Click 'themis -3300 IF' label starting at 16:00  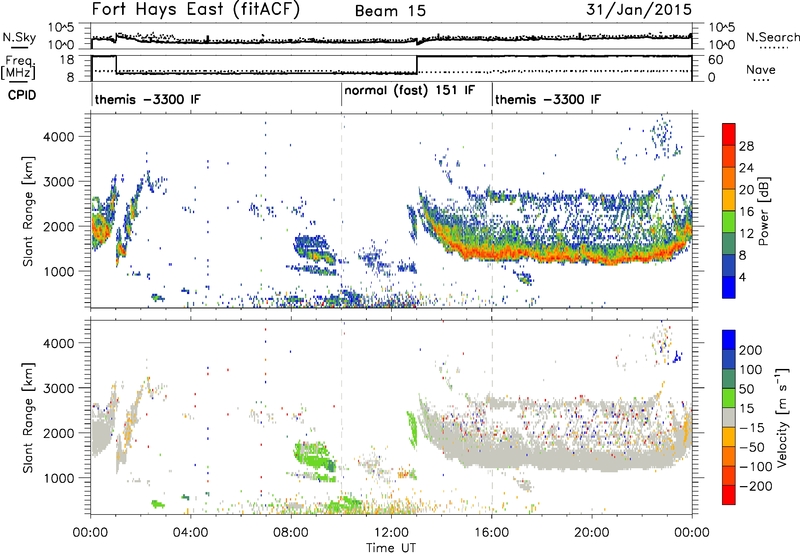(x=548, y=99)
